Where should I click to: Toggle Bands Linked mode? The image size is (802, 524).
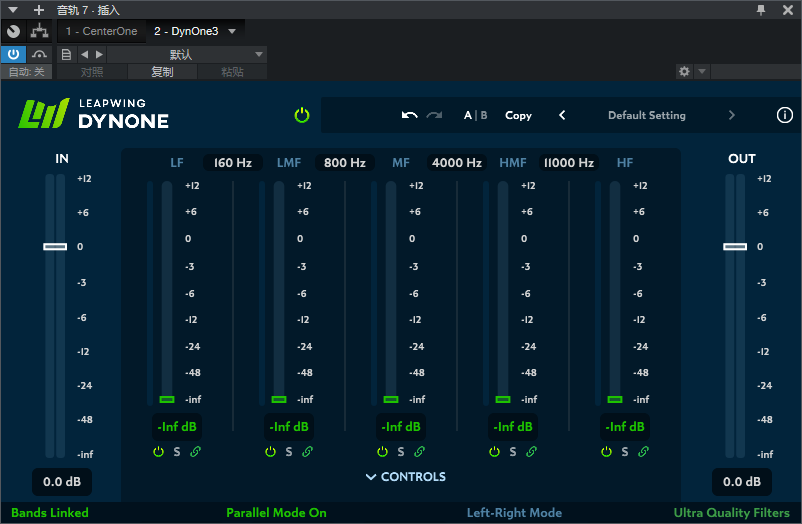[50, 513]
